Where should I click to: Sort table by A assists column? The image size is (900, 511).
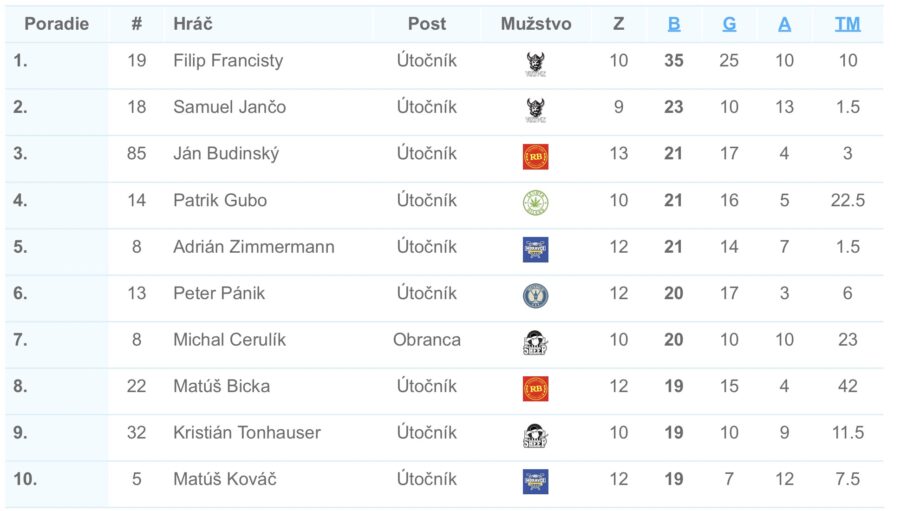pyautogui.click(x=784, y=24)
